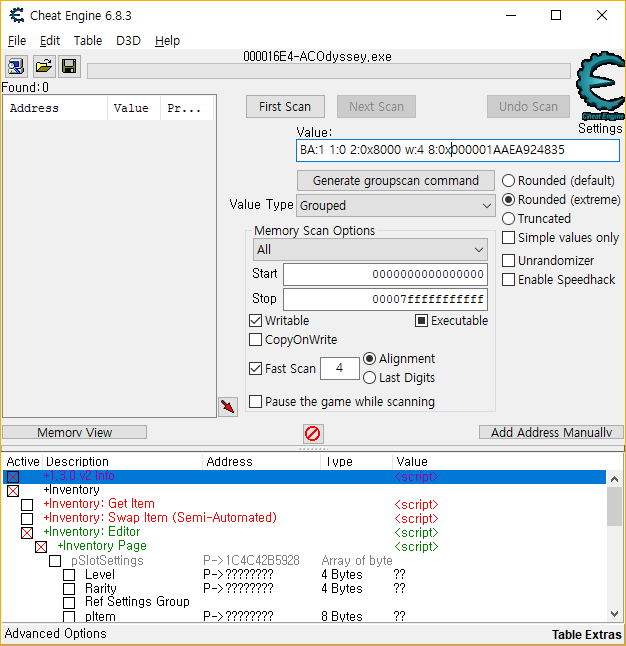The width and height of the screenshot is (626, 646).
Task: Toggle active box of +1.3.0 v2 Info
Action: pos(13,477)
